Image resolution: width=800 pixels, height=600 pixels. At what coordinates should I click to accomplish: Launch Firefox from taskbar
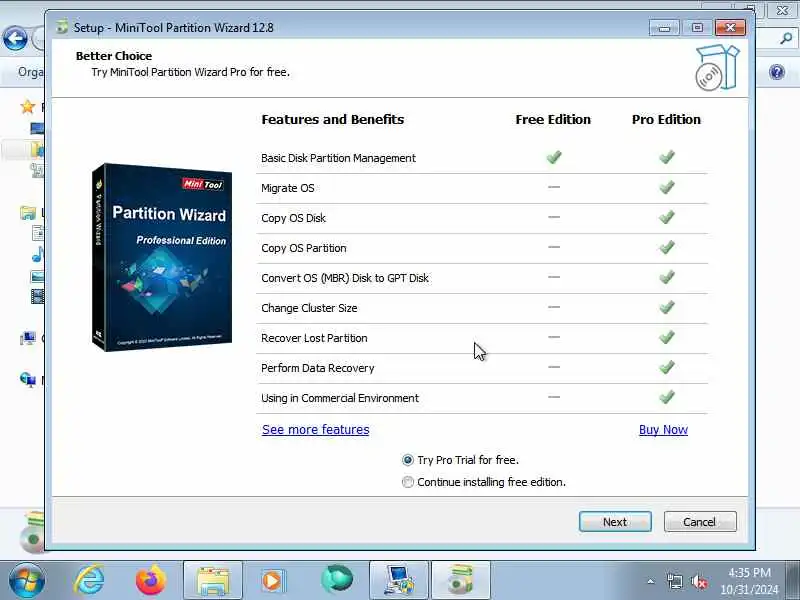pyautogui.click(x=151, y=580)
